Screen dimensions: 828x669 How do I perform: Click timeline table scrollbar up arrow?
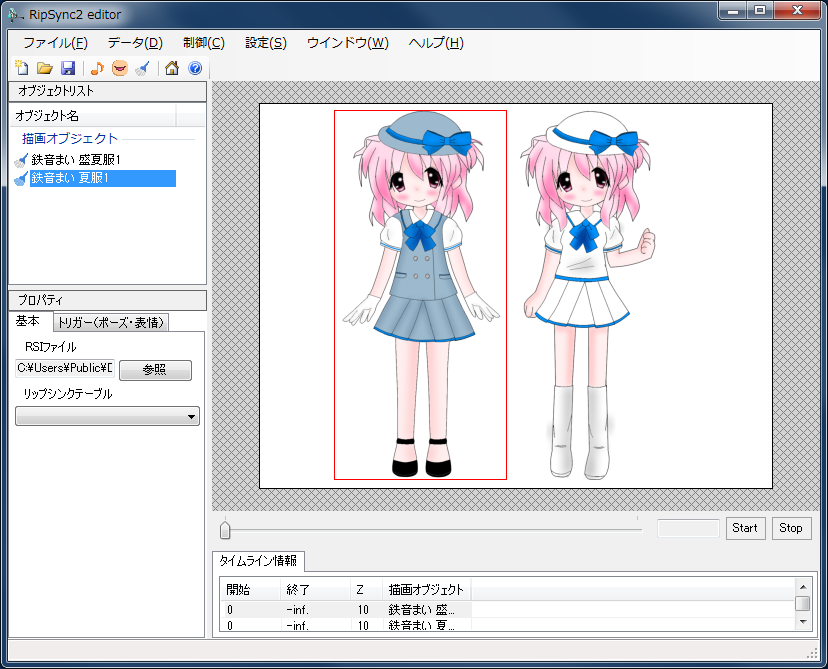point(803,587)
